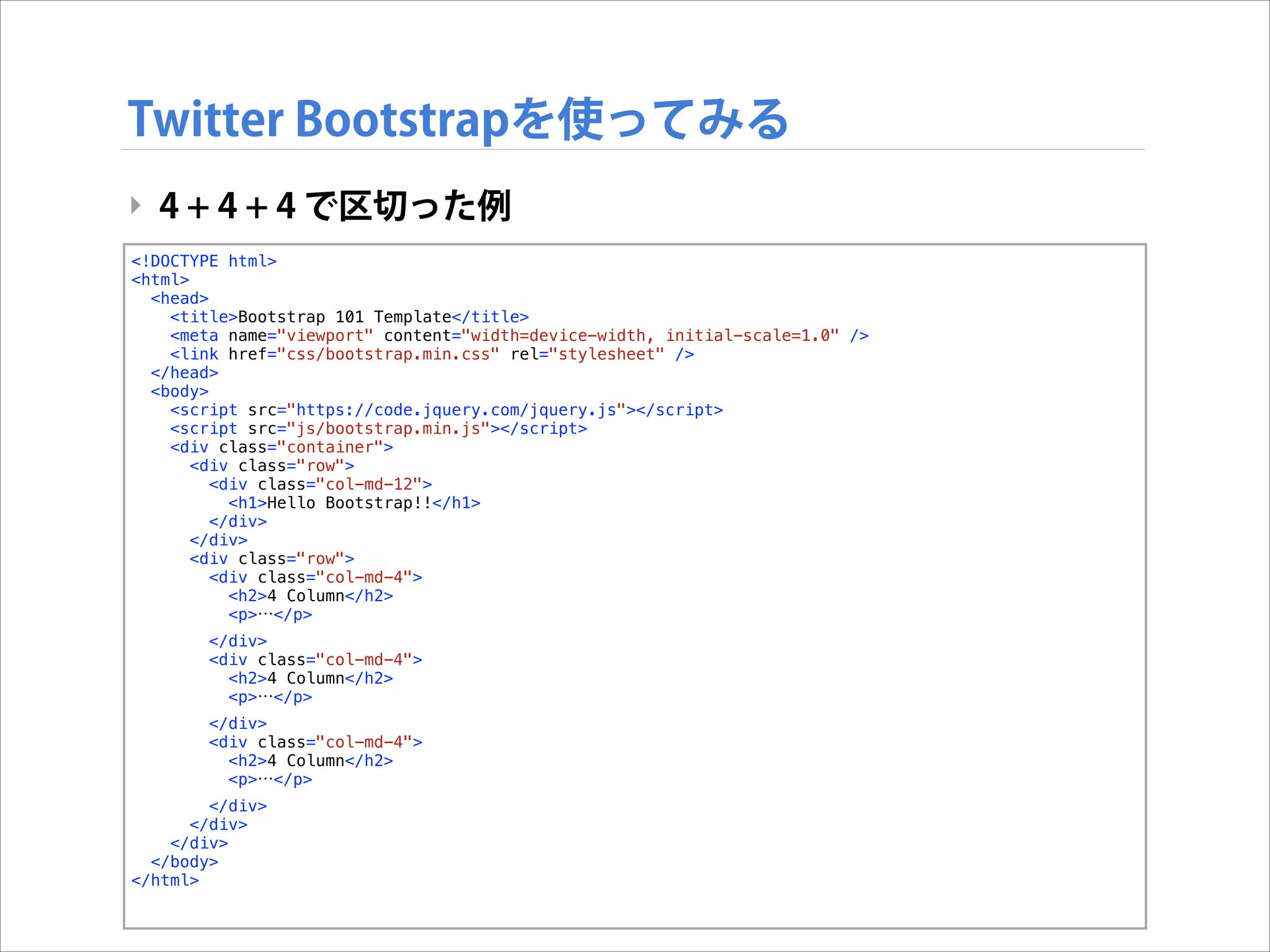Click the jquery.js script src line
Screen dimensions: 1270x952
pos(447,410)
